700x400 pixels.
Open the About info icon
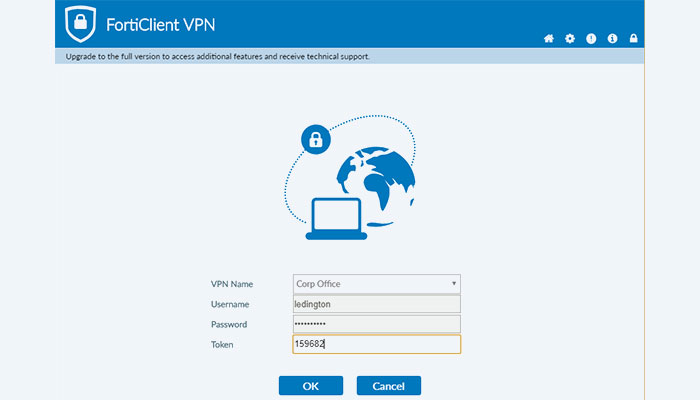coord(612,39)
